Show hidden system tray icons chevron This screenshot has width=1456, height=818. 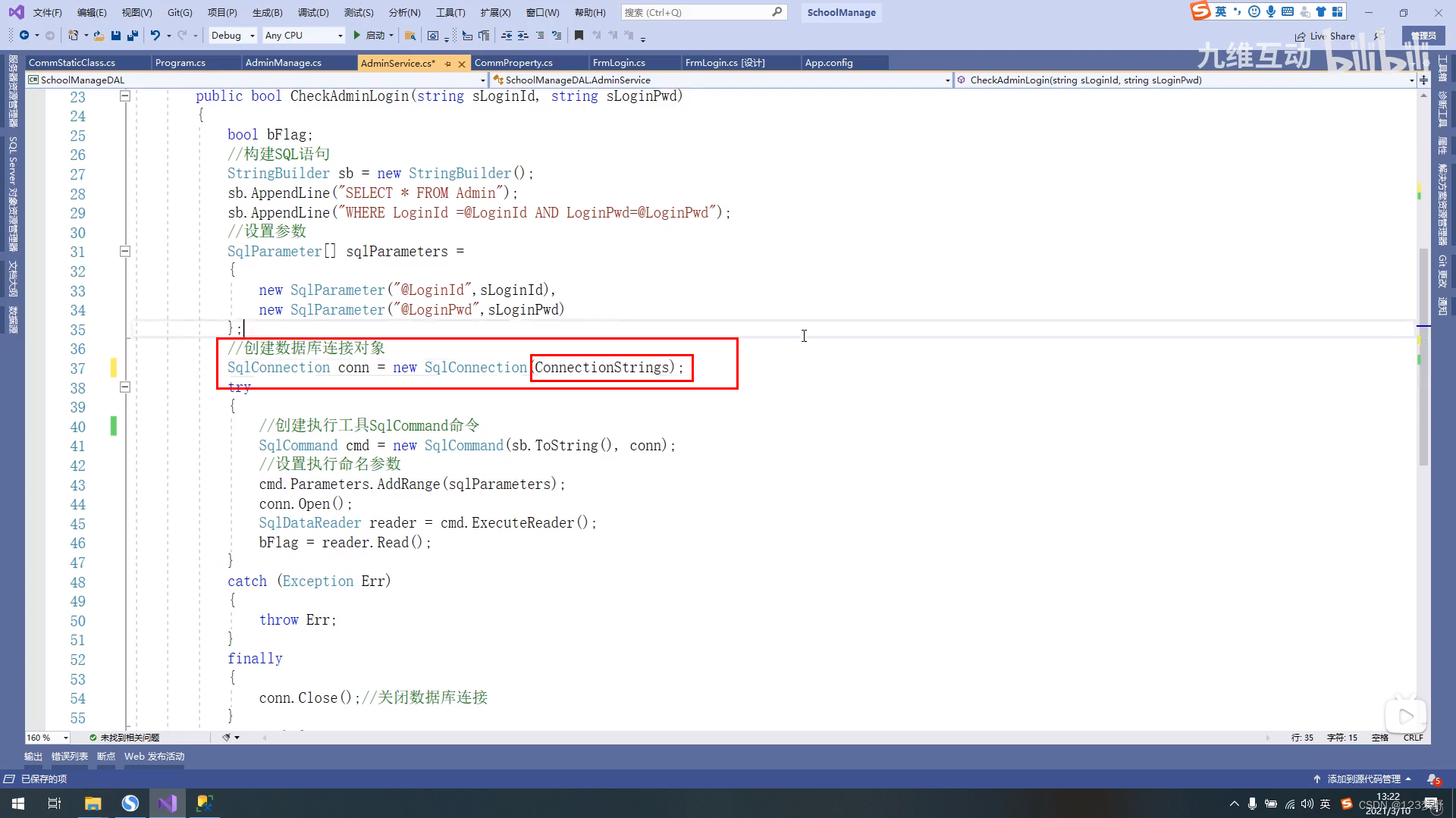[x=1234, y=804]
